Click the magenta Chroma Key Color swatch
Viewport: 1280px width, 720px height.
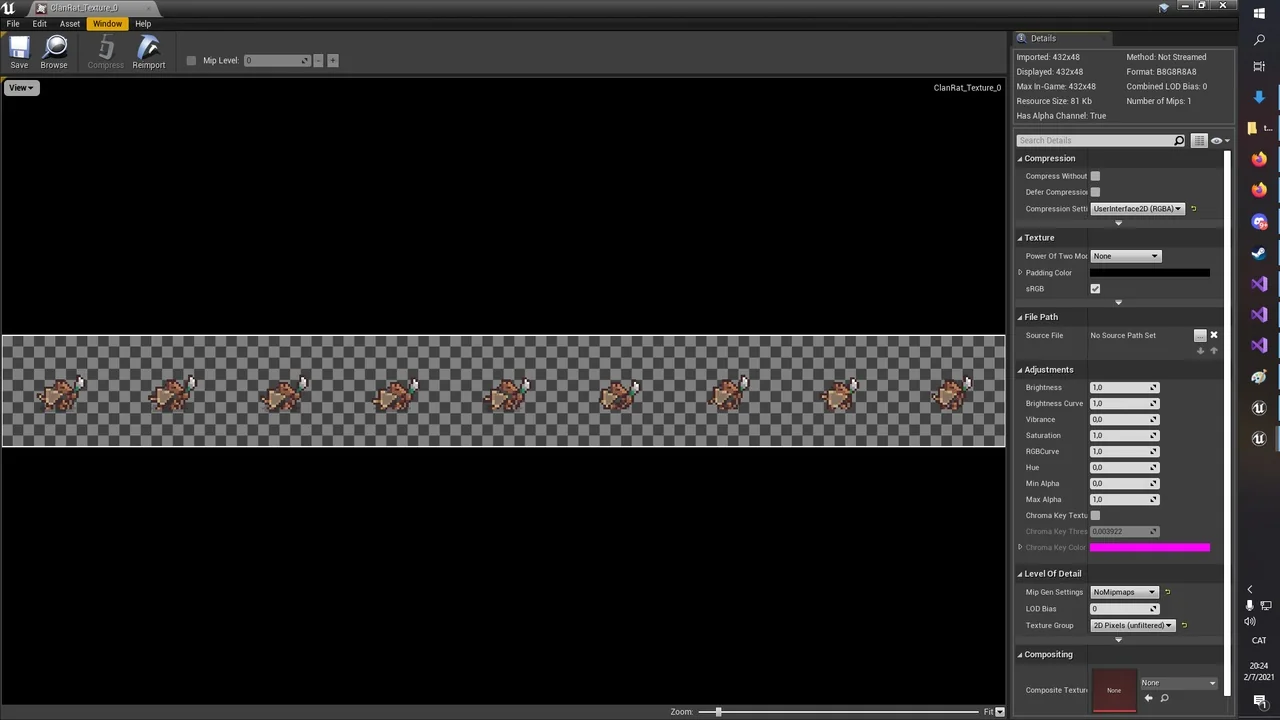click(x=1149, y=548)
